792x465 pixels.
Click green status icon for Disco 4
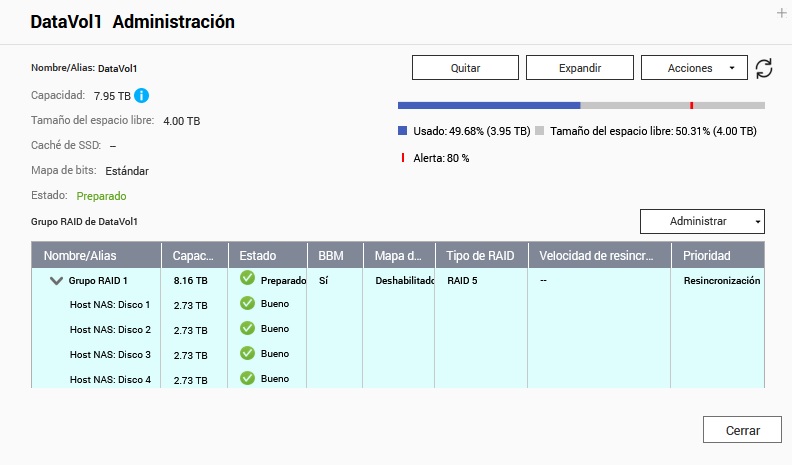[247, 378]
